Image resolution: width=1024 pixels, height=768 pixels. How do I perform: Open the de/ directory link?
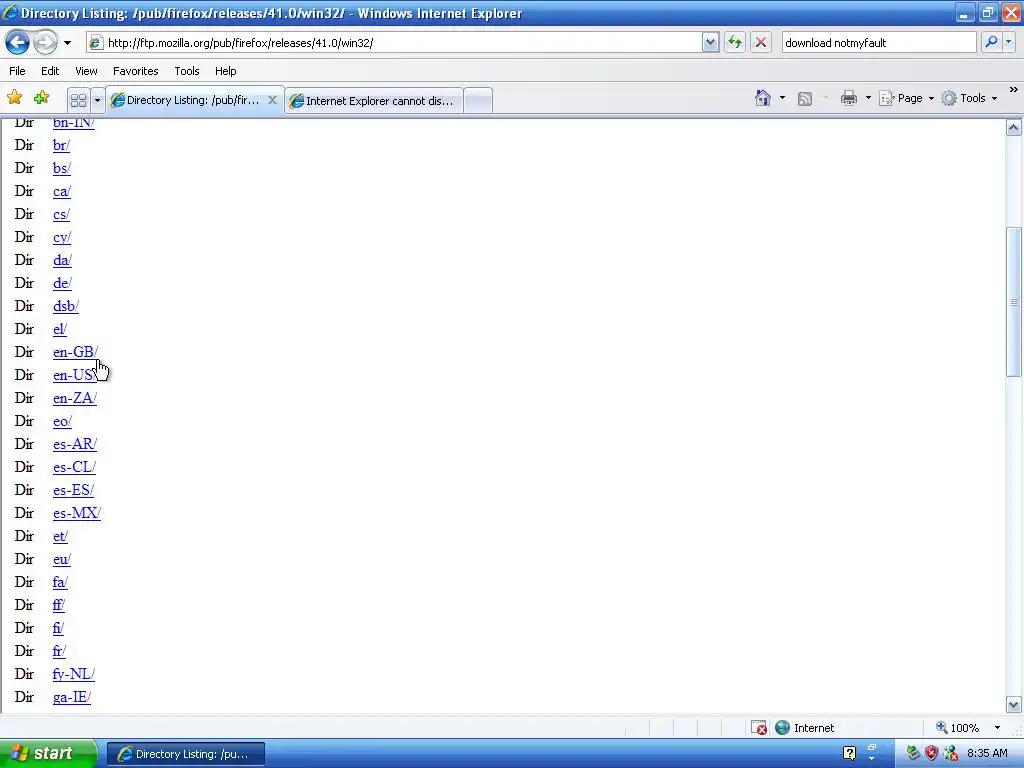click(63, 283)
